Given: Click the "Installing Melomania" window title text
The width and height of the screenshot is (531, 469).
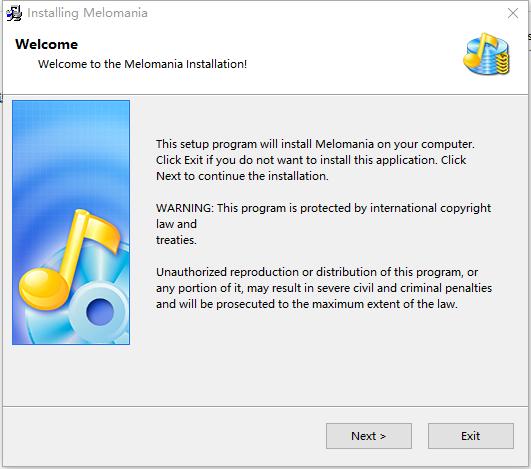Looking at the screenshot, I should tap(87, 13).
